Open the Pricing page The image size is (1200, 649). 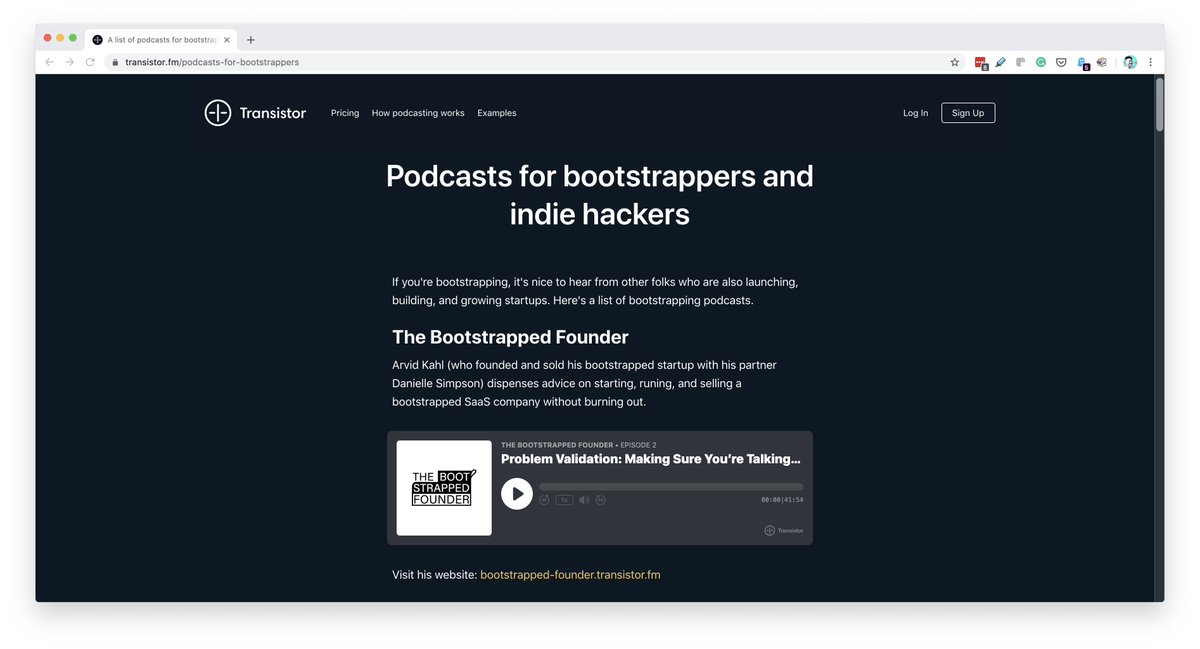345,113
